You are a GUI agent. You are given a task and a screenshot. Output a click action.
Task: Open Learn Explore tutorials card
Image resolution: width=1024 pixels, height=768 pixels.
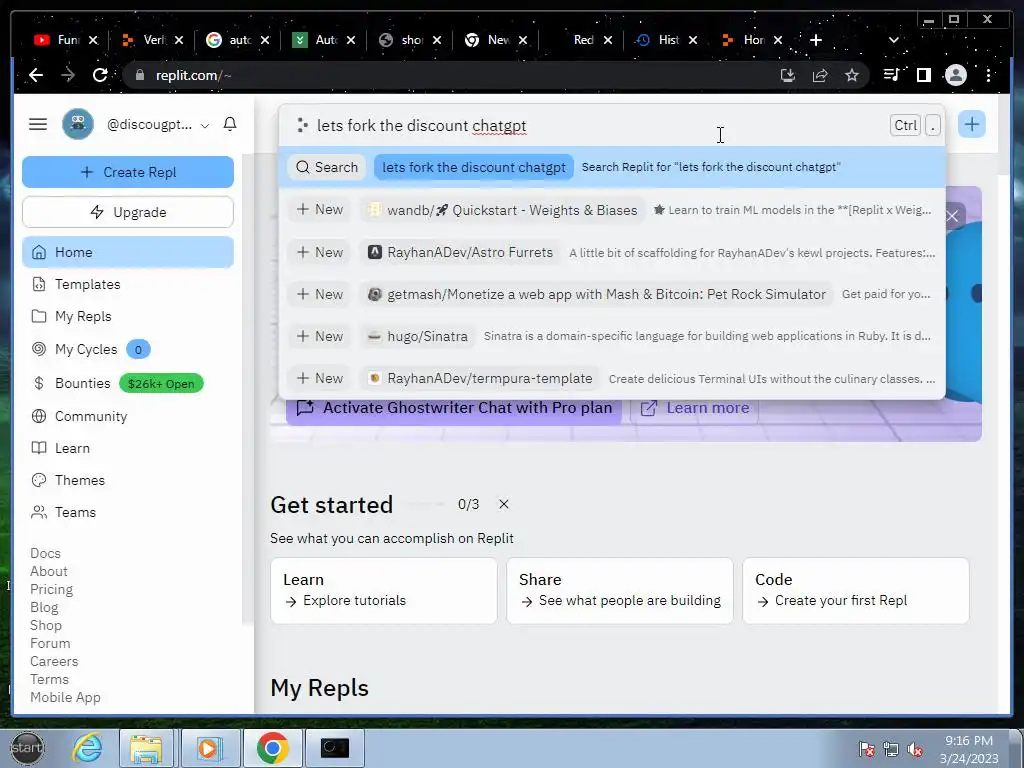tap(384, 590)
